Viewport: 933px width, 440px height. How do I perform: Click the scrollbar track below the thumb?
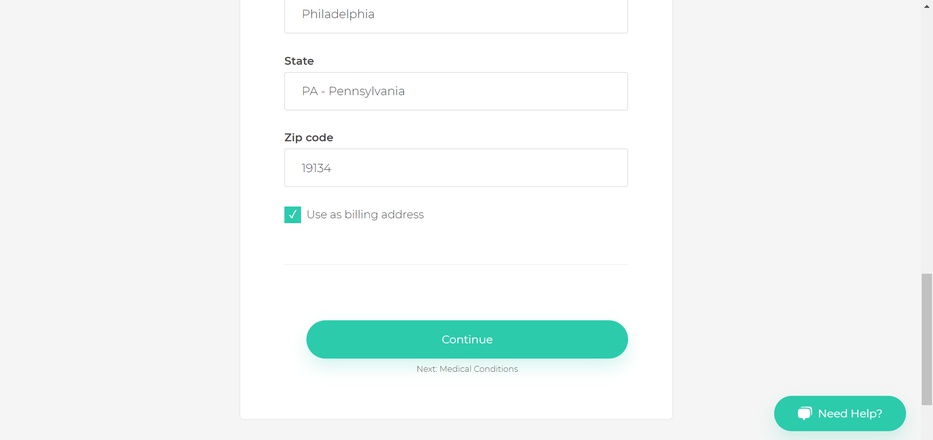927,422
